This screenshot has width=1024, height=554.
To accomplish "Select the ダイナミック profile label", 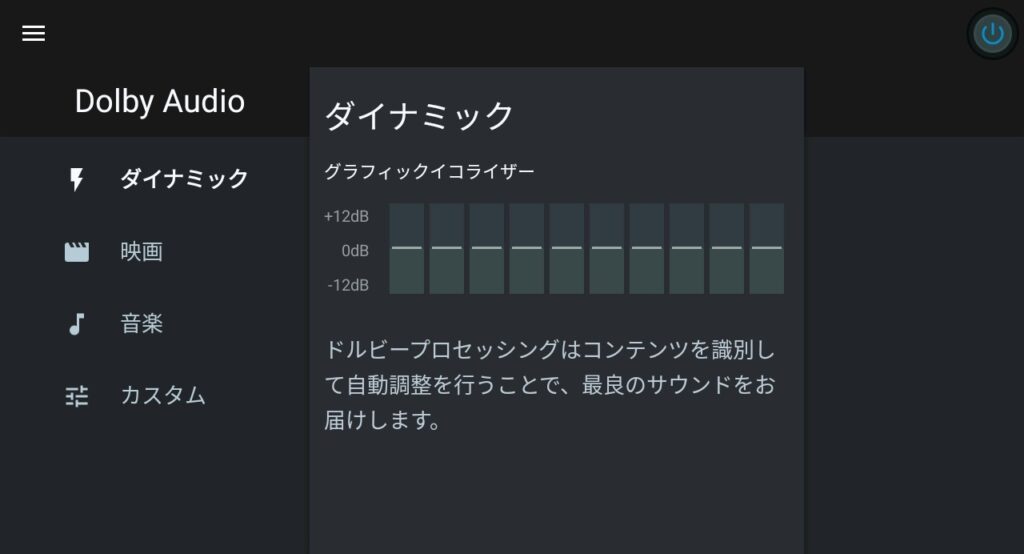I will tap(184, 179).
